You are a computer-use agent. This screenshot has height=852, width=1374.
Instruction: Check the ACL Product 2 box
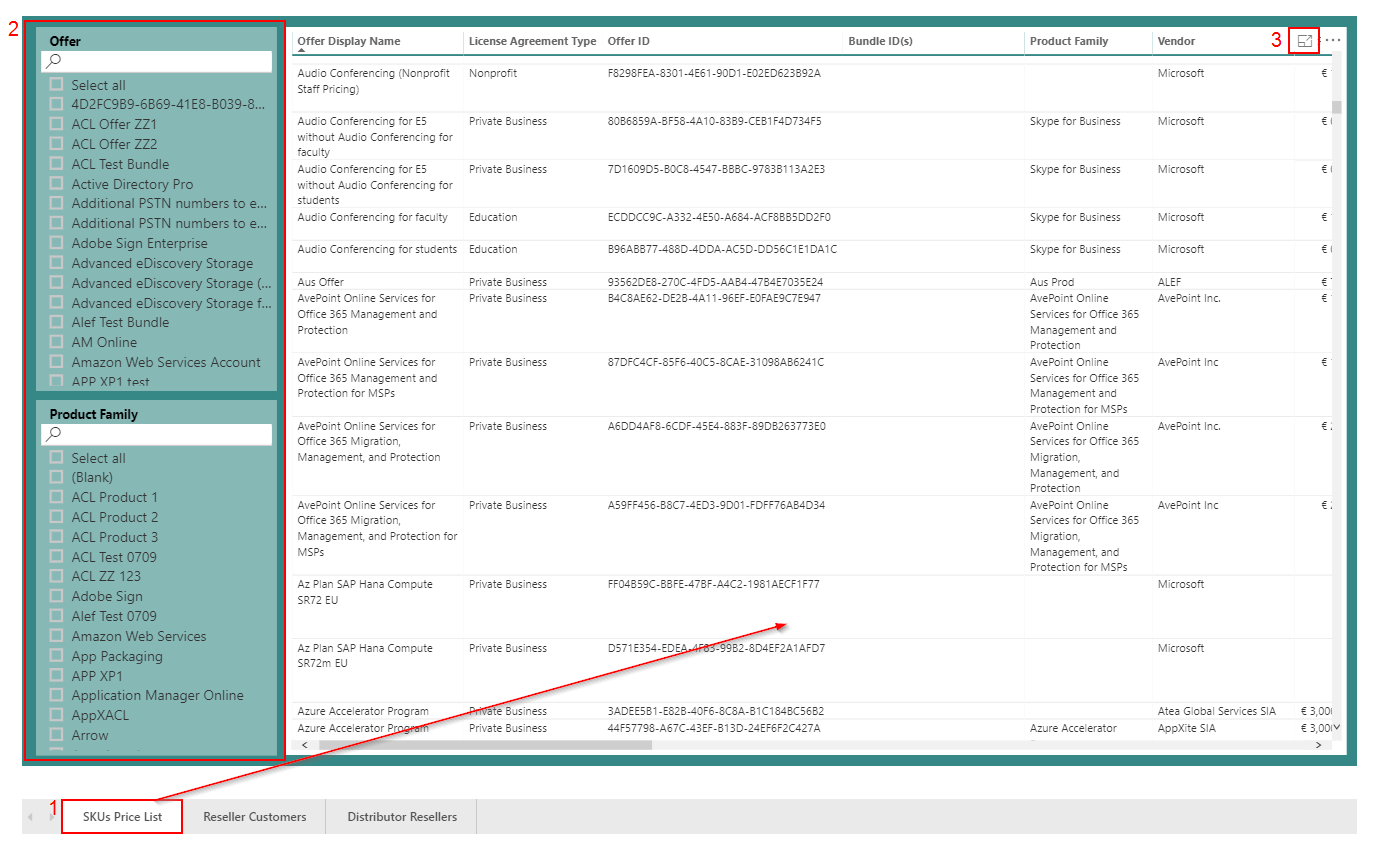coord(56,517)
